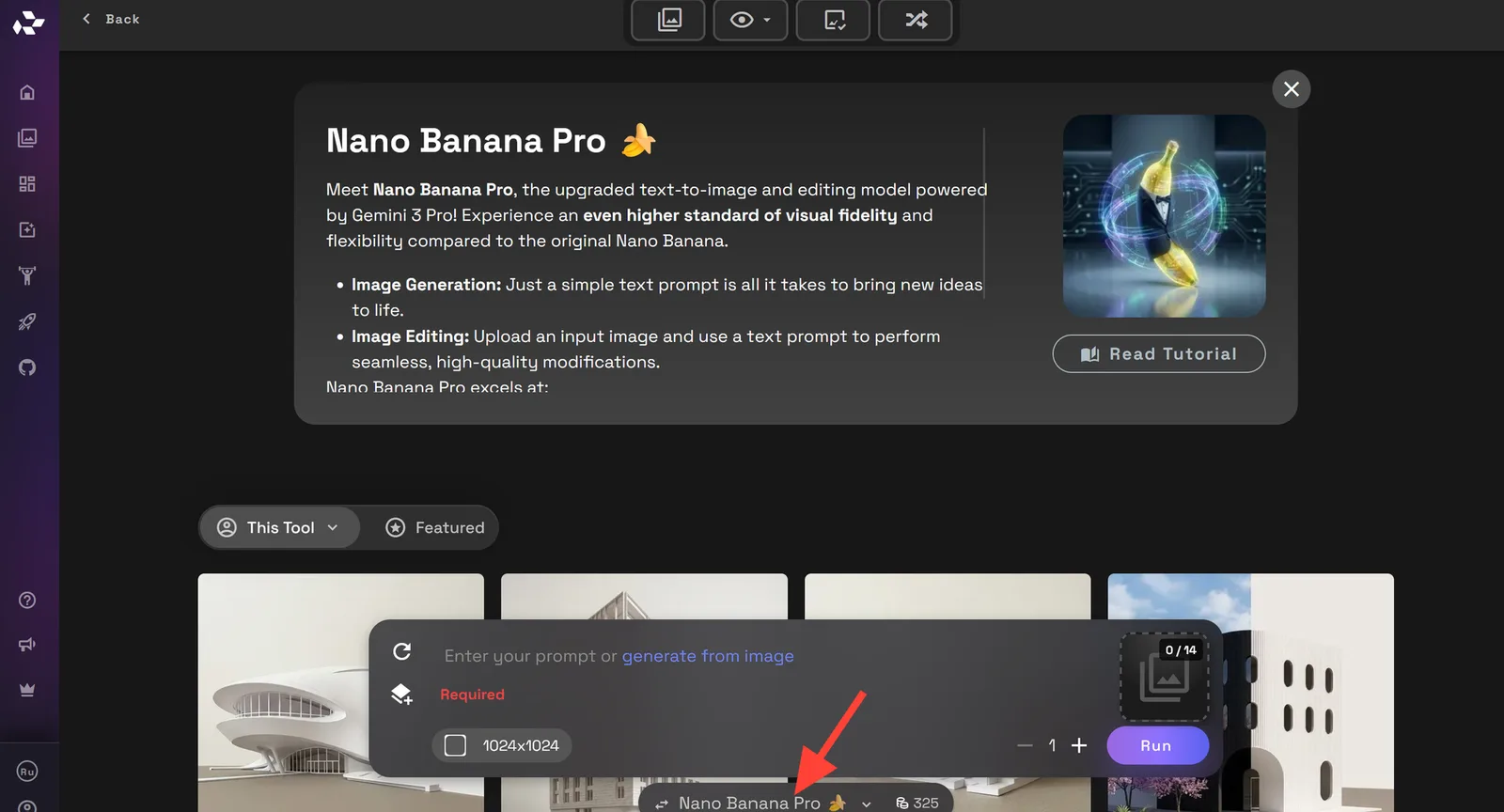Open the GitHub icon in the sidebar
Image resolution: width=1504 pixels, height=812 pixels.
click(x=27, y=367)
